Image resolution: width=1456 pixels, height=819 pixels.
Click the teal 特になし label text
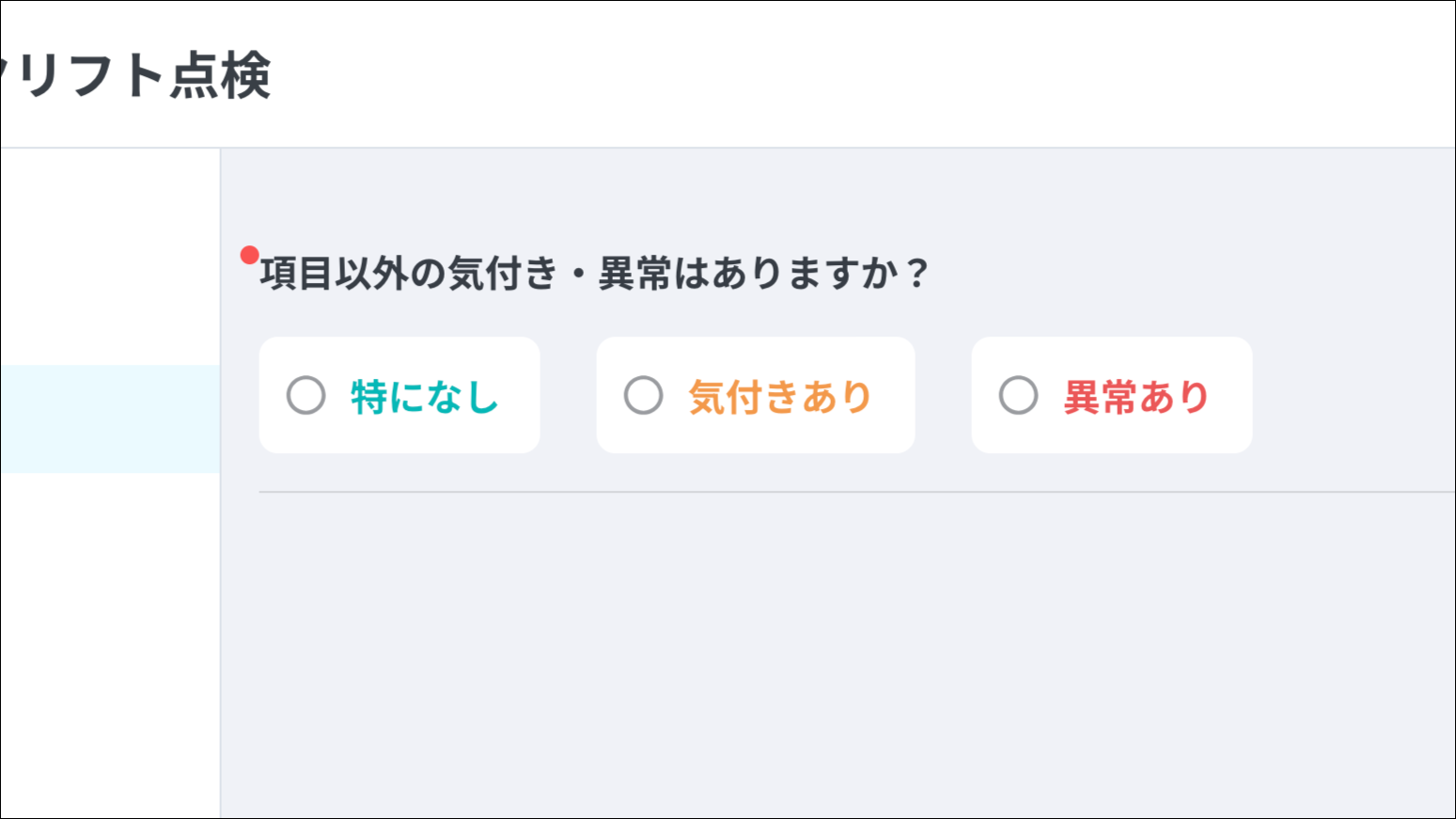click(x=425, y=397)
